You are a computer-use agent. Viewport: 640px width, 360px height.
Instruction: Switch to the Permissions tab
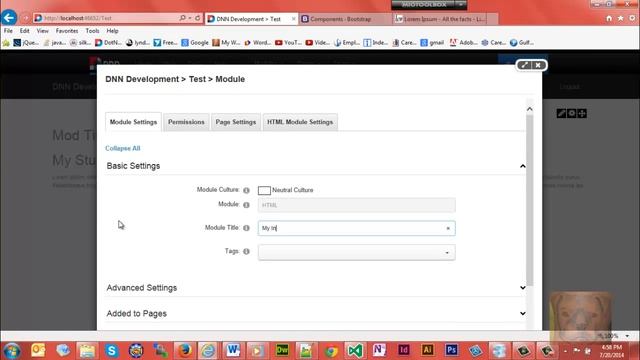[186, 122]
